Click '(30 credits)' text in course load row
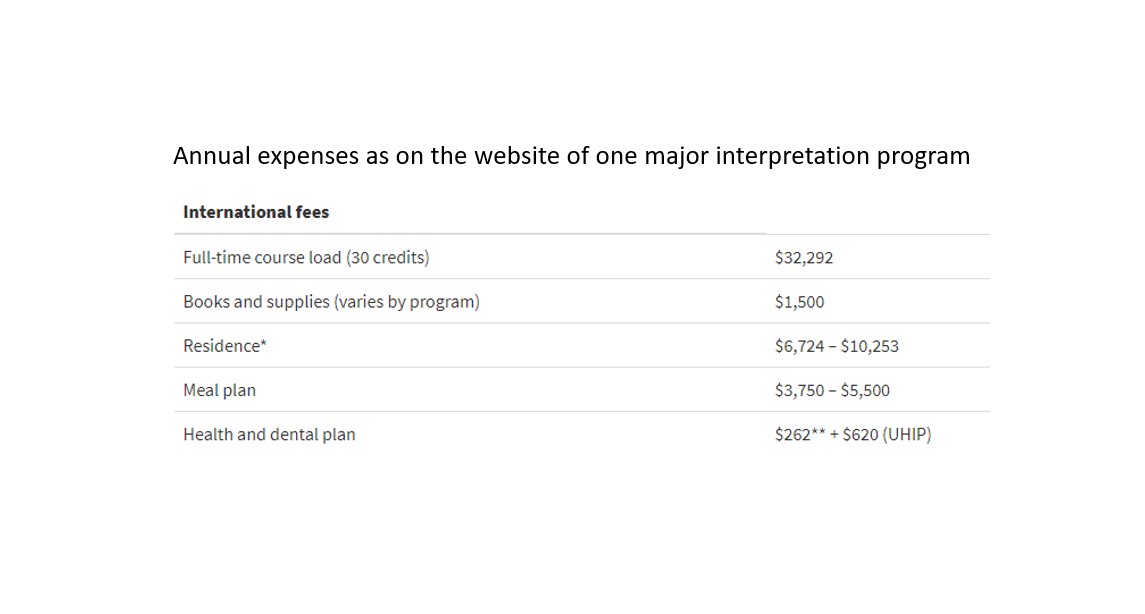The width and height of the screenshot is (1145, 614). (x=388, y=258)
